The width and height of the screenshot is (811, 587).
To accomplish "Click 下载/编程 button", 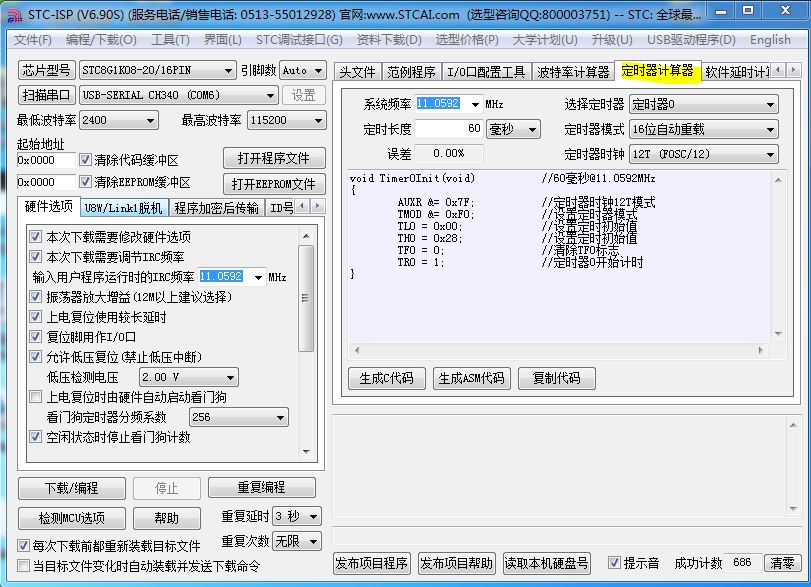I will (71, 488).
